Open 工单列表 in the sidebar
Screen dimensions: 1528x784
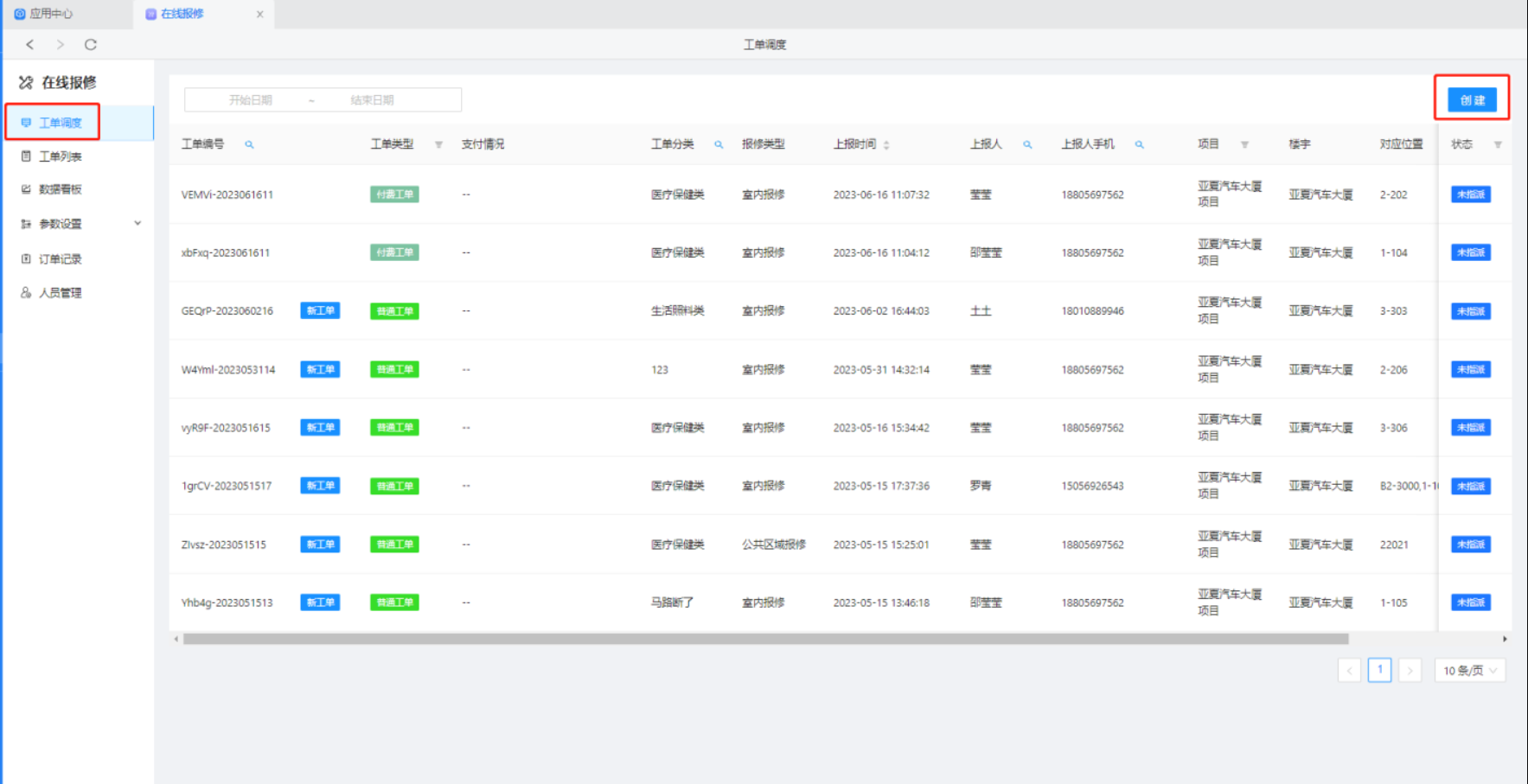pyautogui.click(x=60, y=156)
